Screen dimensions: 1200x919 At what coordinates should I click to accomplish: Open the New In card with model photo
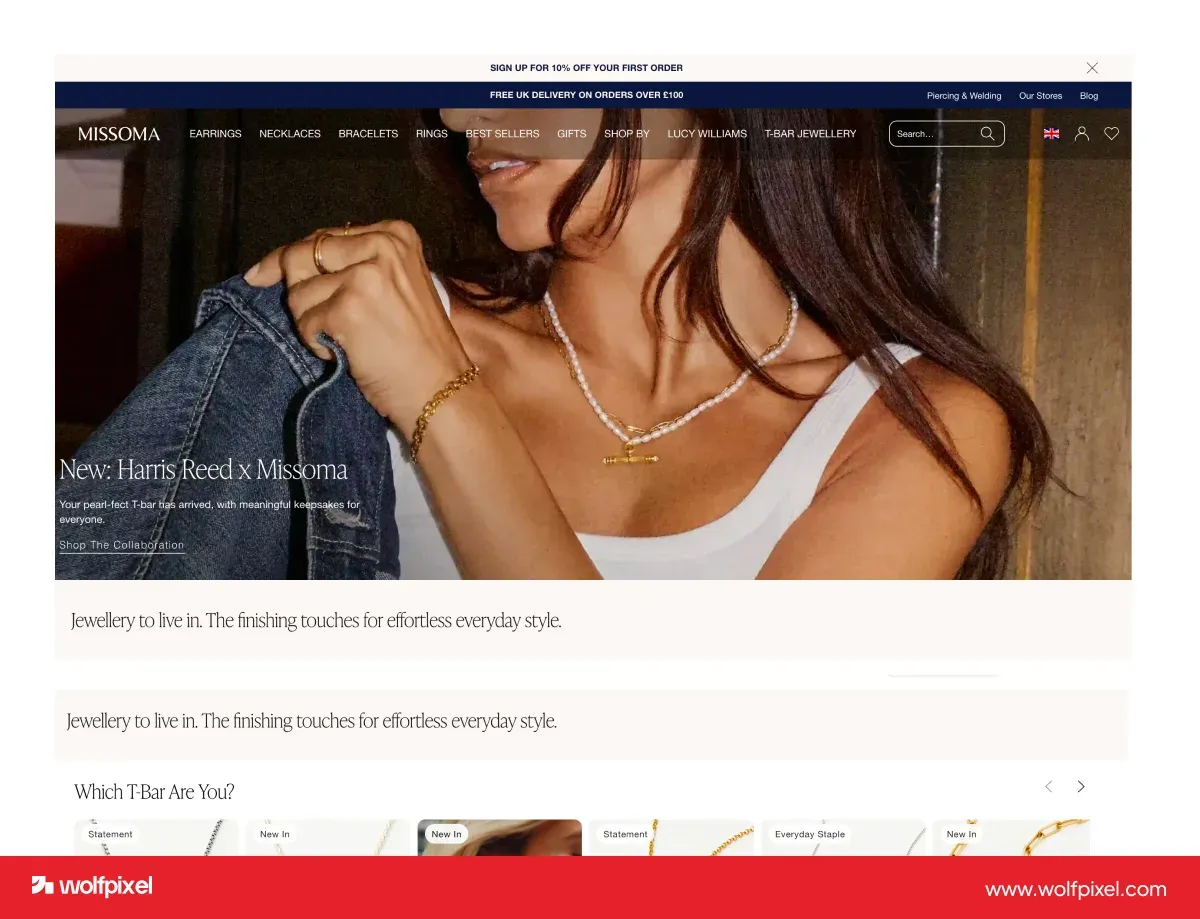point(499,838)
